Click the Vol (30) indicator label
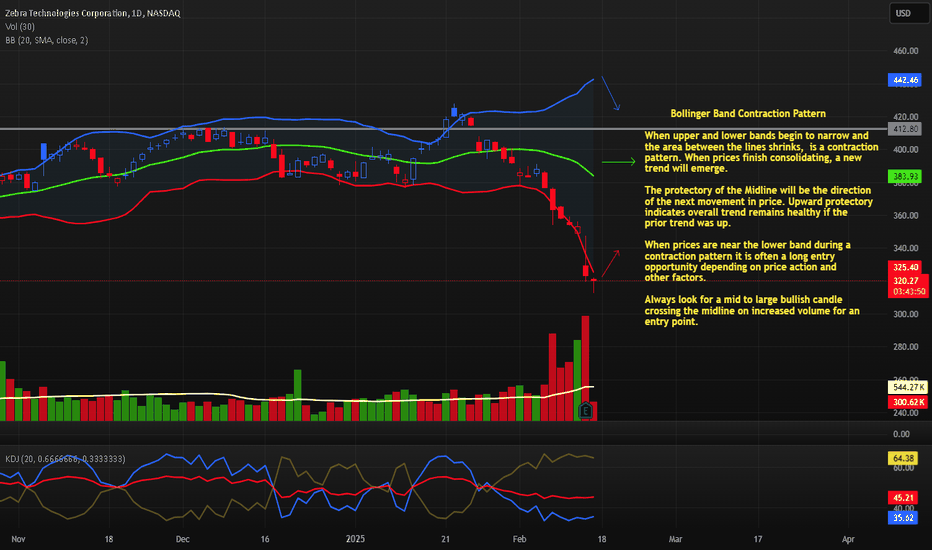Image resolution: width=932 pixels, height=550 pixels. tap(20, 26)
